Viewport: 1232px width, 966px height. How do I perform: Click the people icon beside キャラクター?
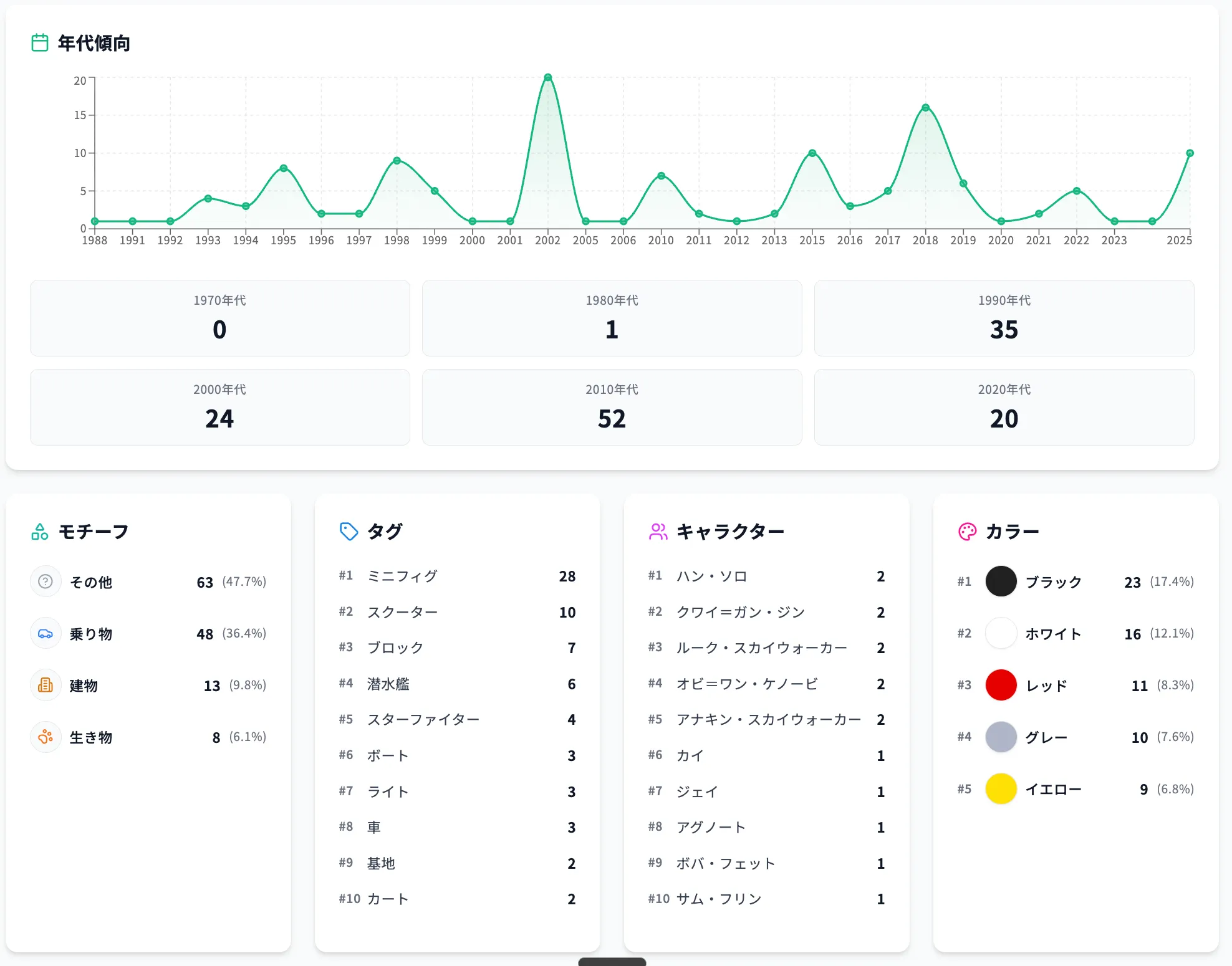click(x=658, y=532)
